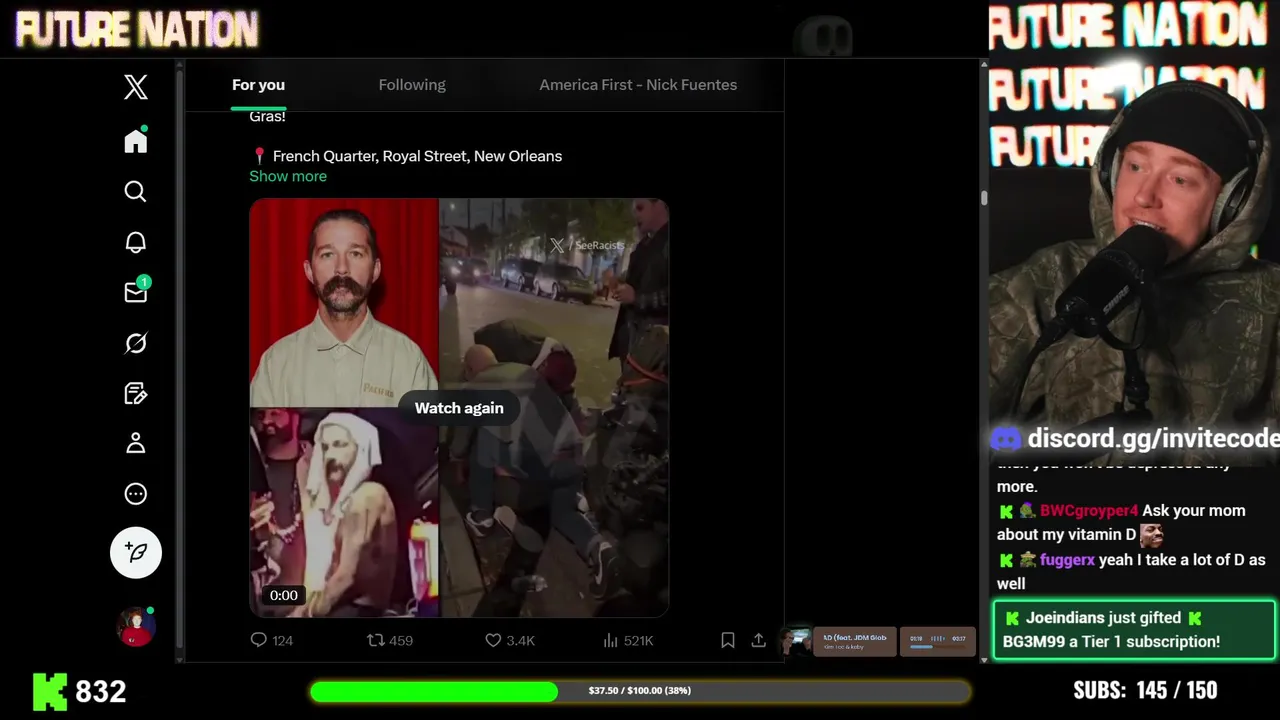Click the $37.50 / $100.00 goal text
The width and height of the screenshot is (1280, 720).
click(640, 691)
